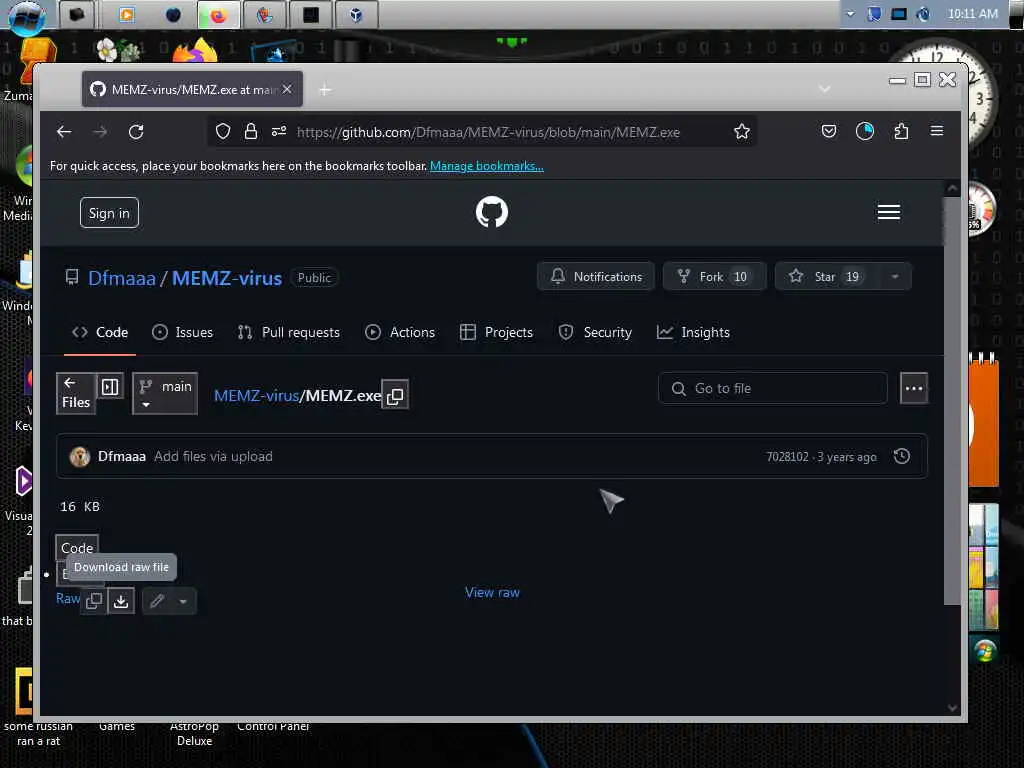Viewport: 1024px width, 768px height.
Task: Click the Firefox icon in the taskbar
Action: 218,15
